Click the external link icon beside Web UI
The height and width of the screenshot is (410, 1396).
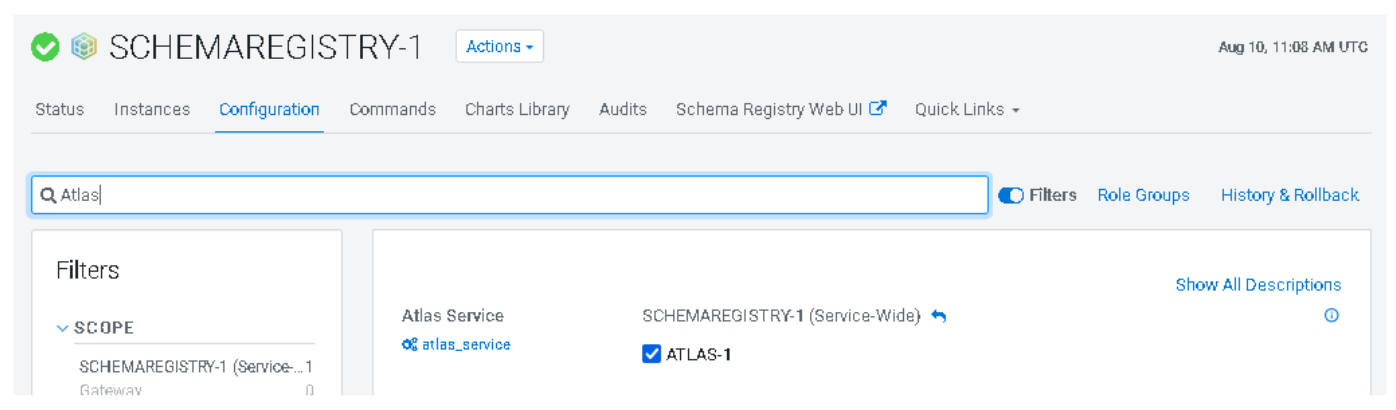tap(878, 109)
